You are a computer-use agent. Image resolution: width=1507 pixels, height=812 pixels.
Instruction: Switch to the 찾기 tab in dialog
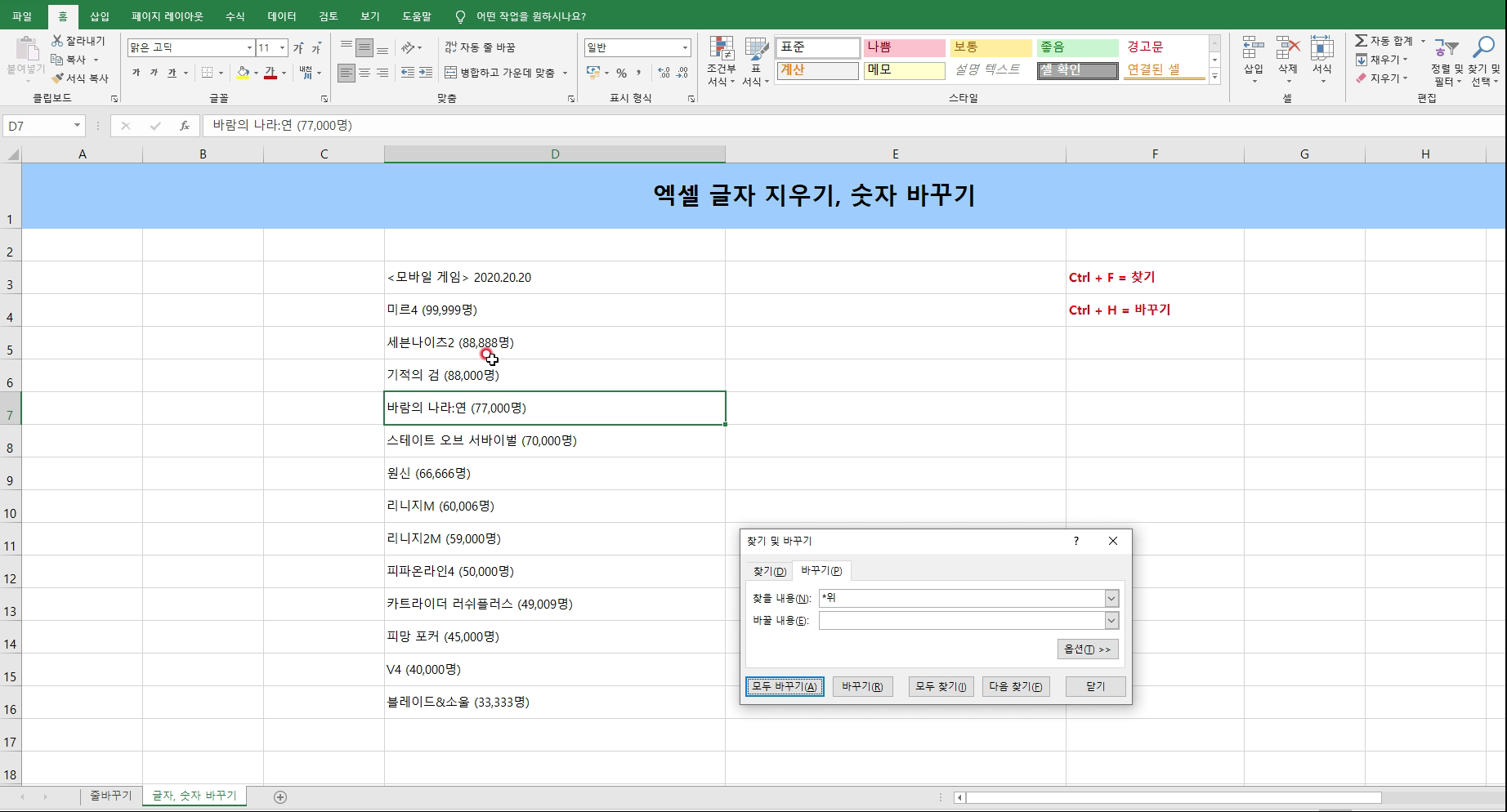(x=769, y=571)
